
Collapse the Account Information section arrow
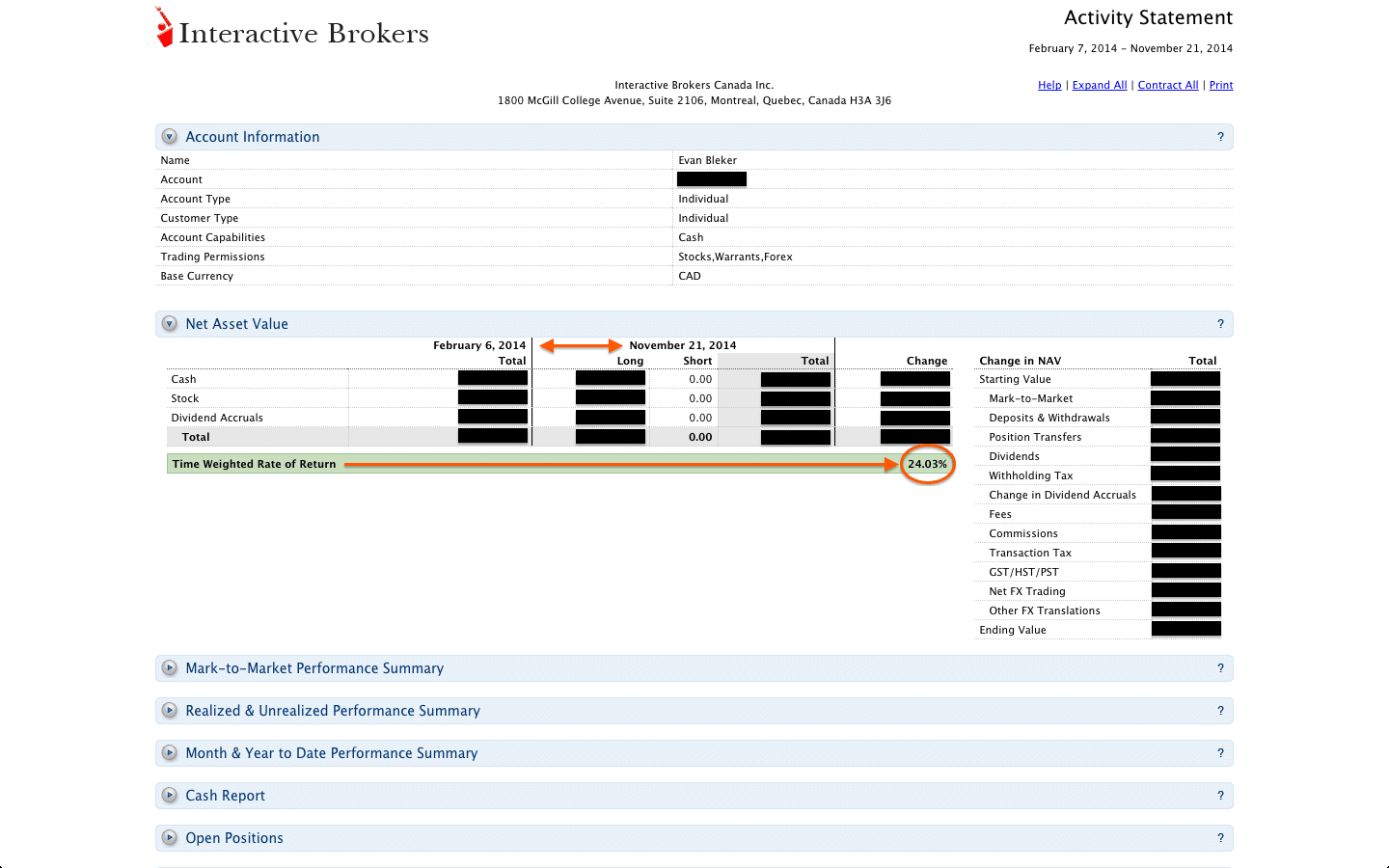(x=170, y=137)
